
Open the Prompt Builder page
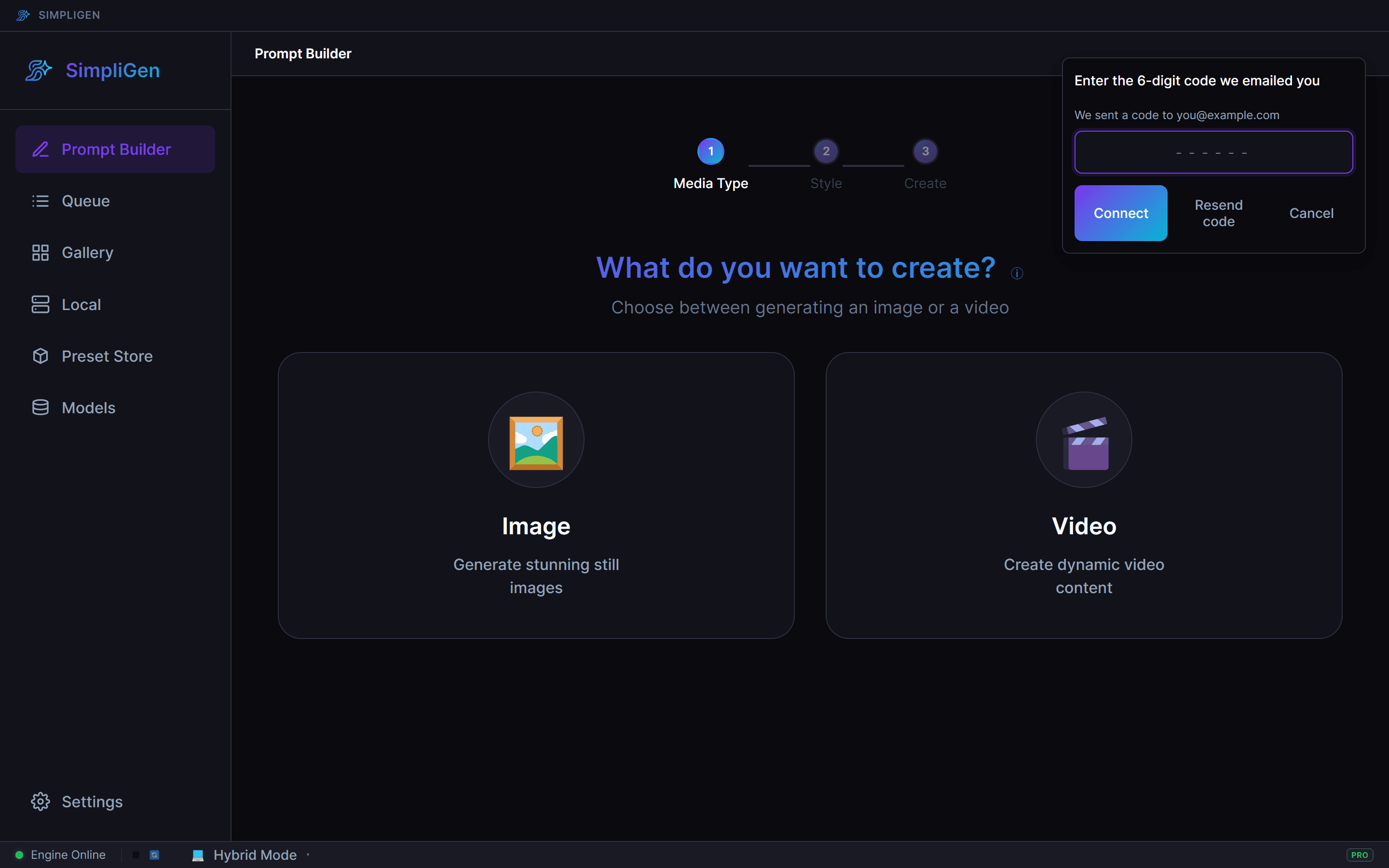115,149
